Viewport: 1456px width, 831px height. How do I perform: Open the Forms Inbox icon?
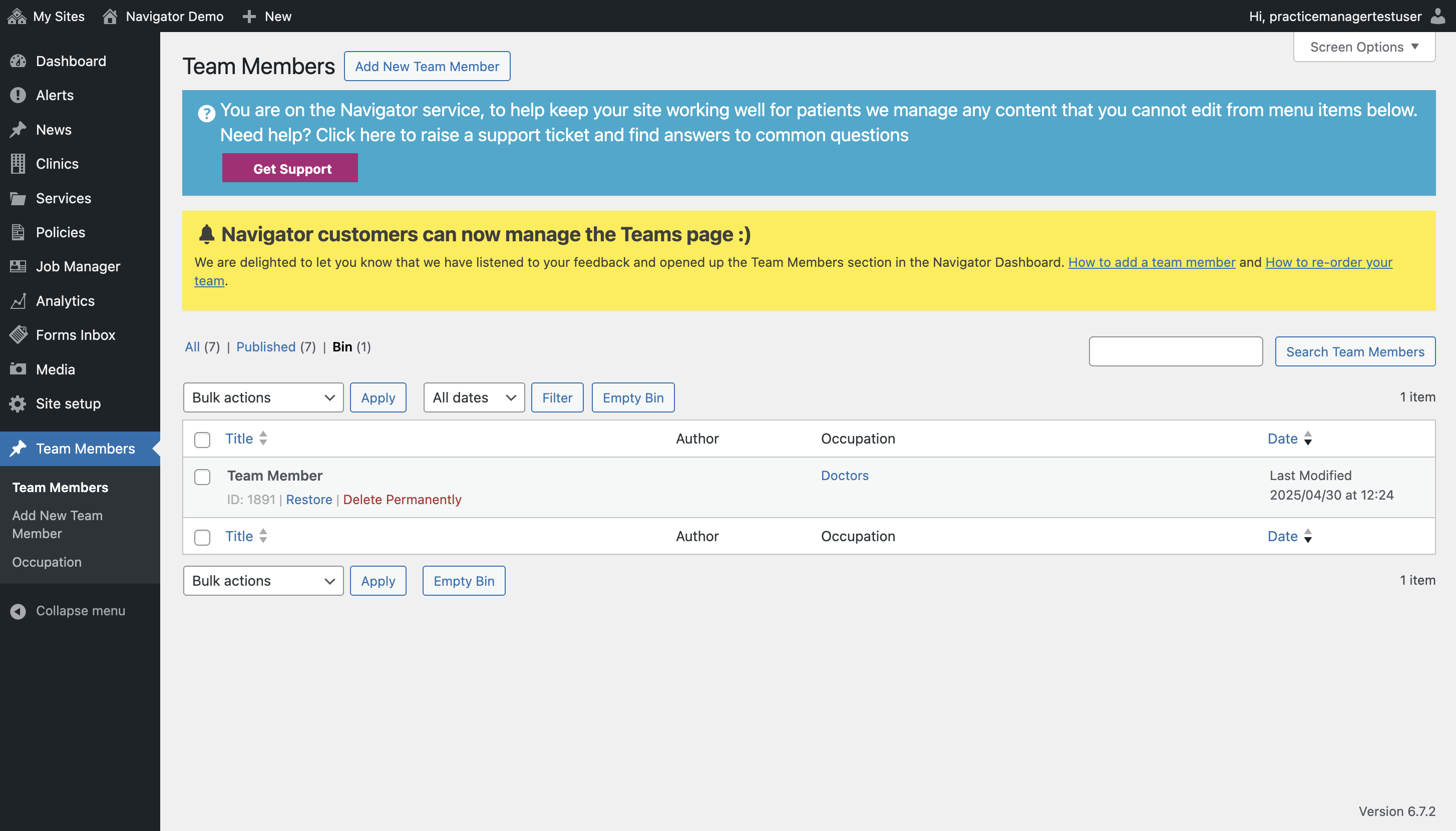(x=18, y=335)
